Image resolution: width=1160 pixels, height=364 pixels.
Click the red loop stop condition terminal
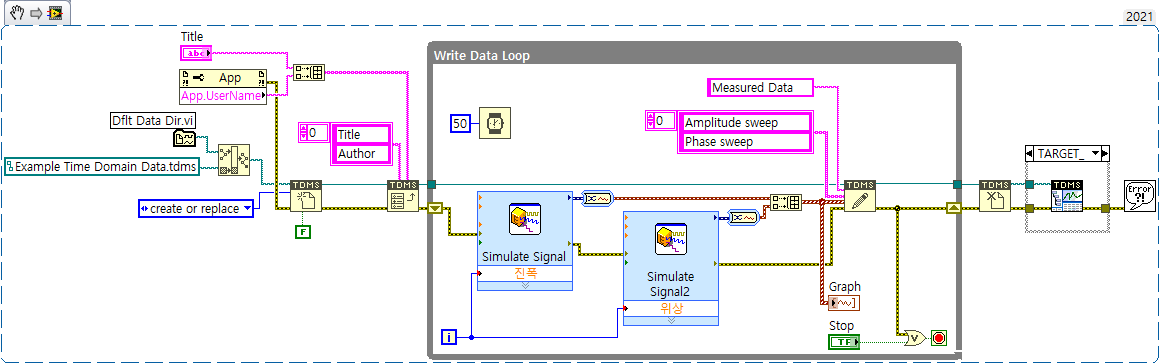pyautogui.click(x=940, y=338)
